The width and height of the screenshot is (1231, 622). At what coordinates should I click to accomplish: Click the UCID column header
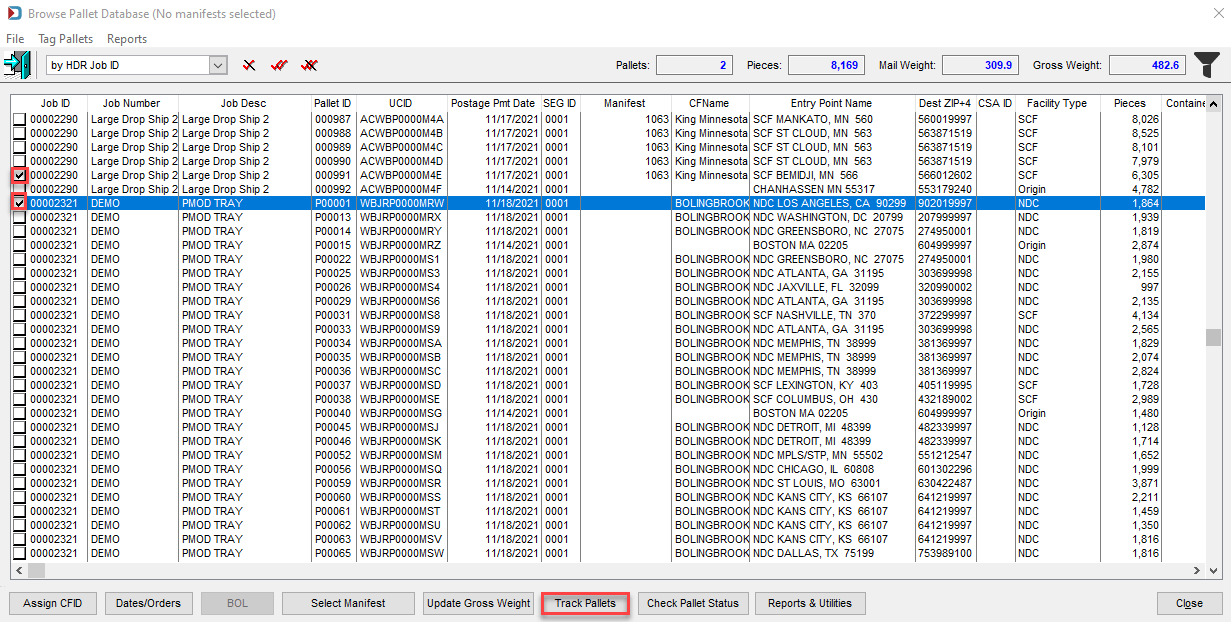coord(401,103)
